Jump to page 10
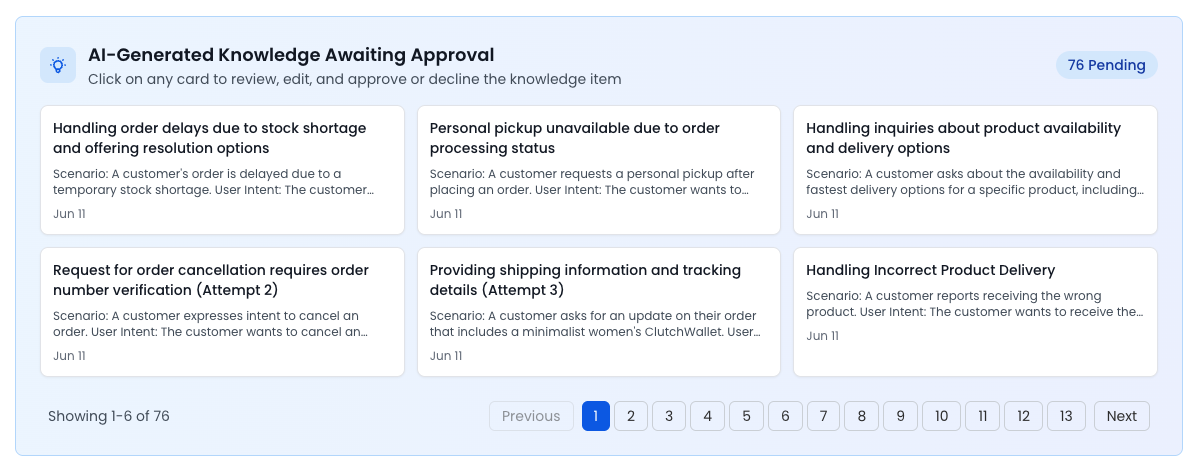 [941, 416]
